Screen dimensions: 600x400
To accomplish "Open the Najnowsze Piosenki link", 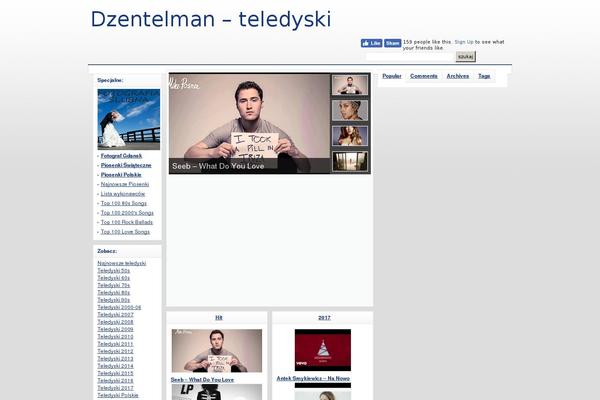I will pyautogui.click(x=125, y=184).
